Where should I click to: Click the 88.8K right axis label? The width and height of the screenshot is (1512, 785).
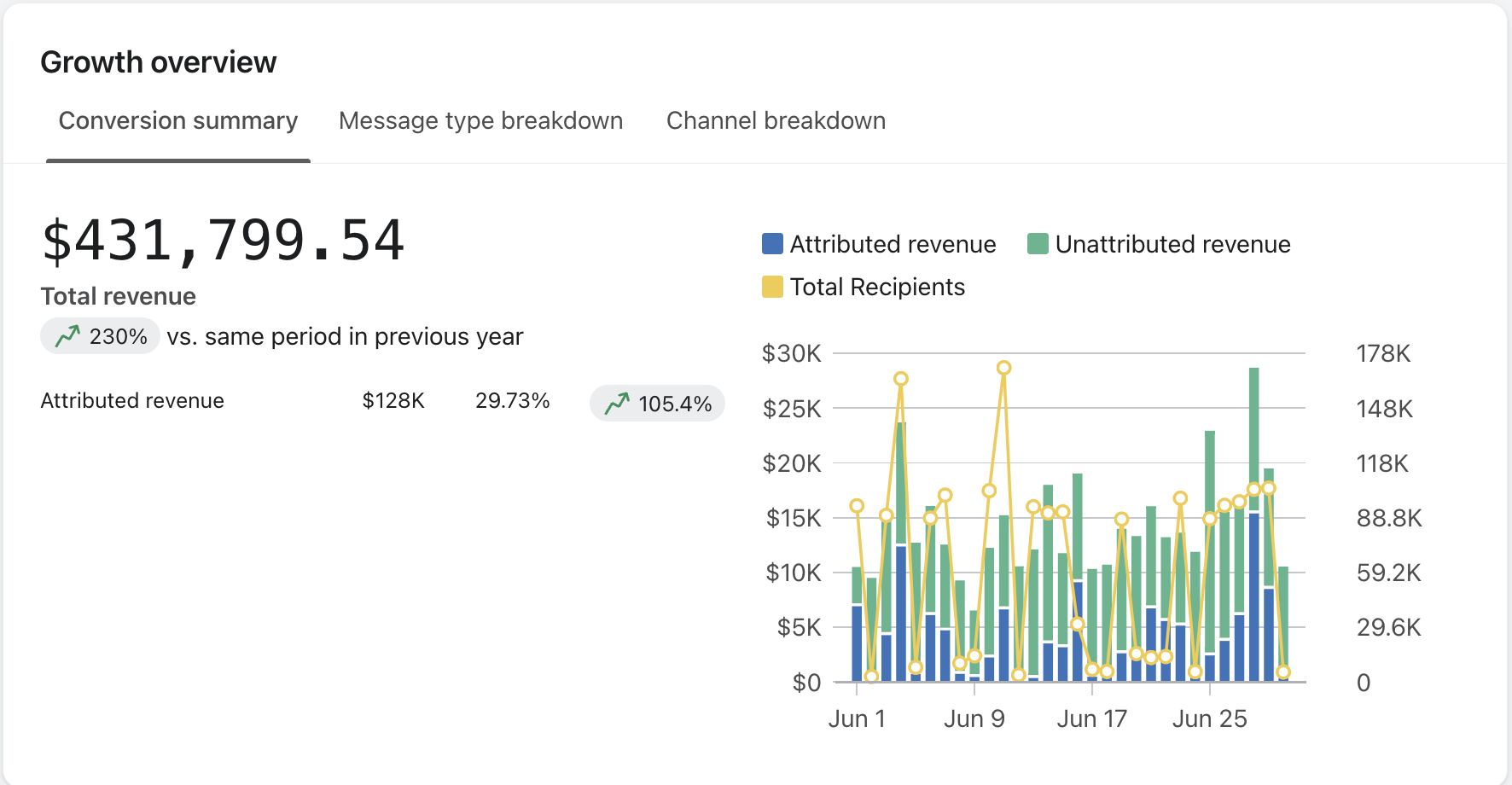[x=1389, y=518]
